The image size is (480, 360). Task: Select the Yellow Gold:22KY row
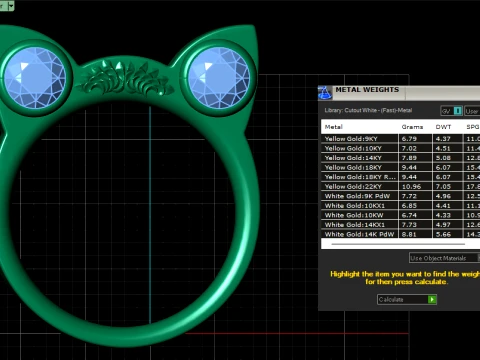point(400,187)
